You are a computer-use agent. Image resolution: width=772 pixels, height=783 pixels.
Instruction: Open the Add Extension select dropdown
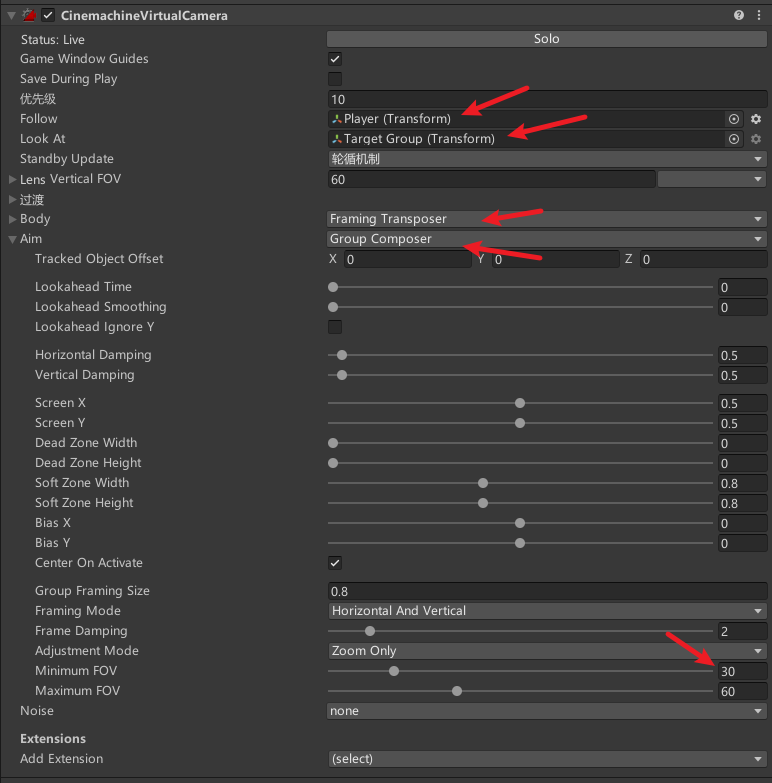click(547, 759)
